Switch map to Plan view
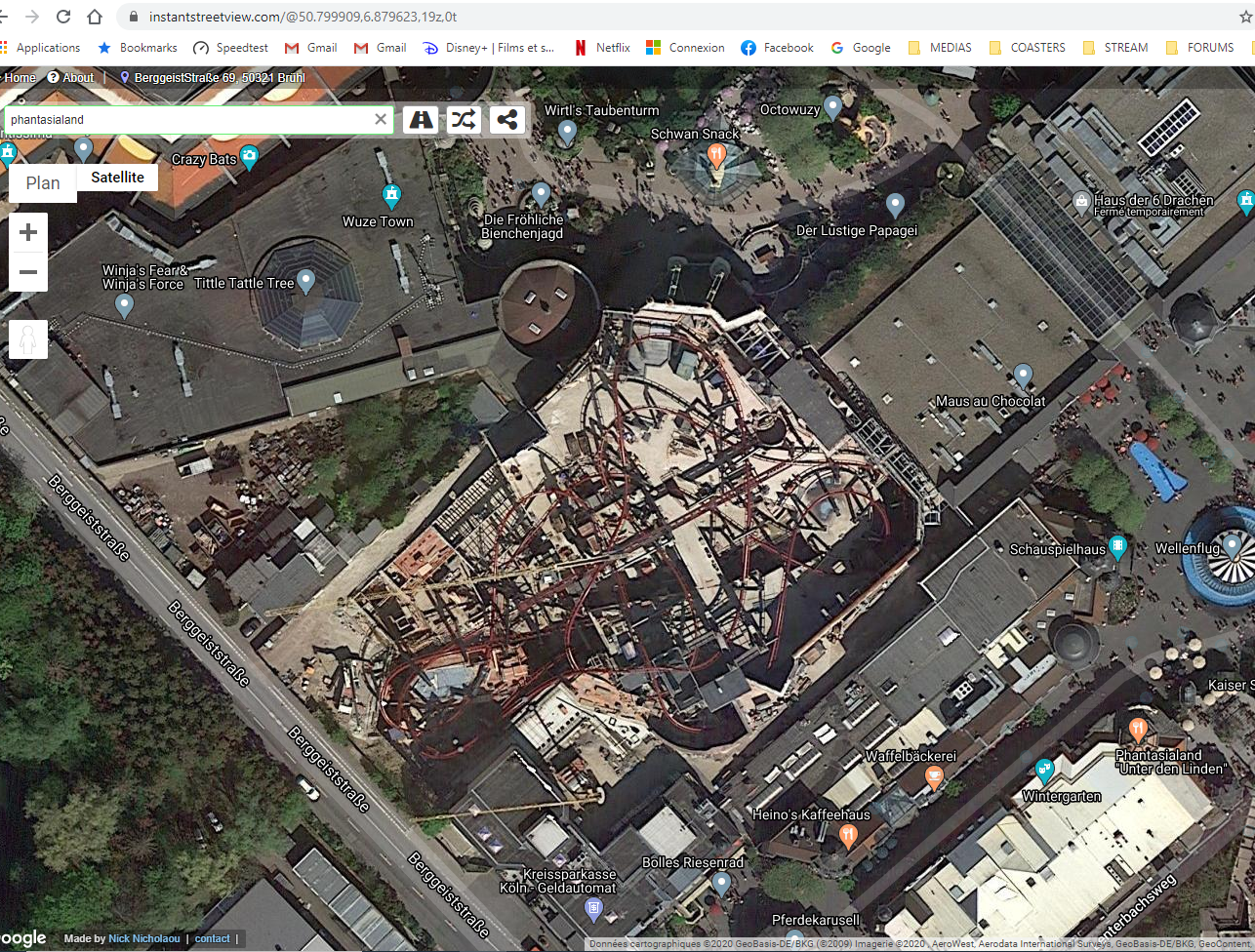This screenshot has width=1255, height=952. 43,183
